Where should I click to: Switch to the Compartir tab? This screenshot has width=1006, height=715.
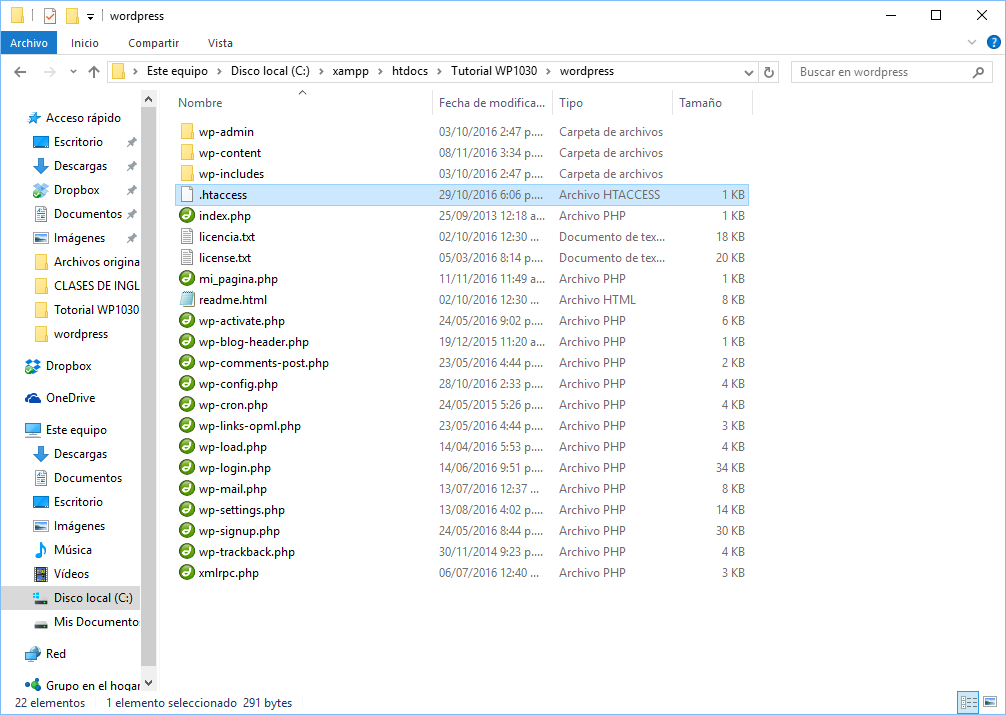tap(153, 43)
